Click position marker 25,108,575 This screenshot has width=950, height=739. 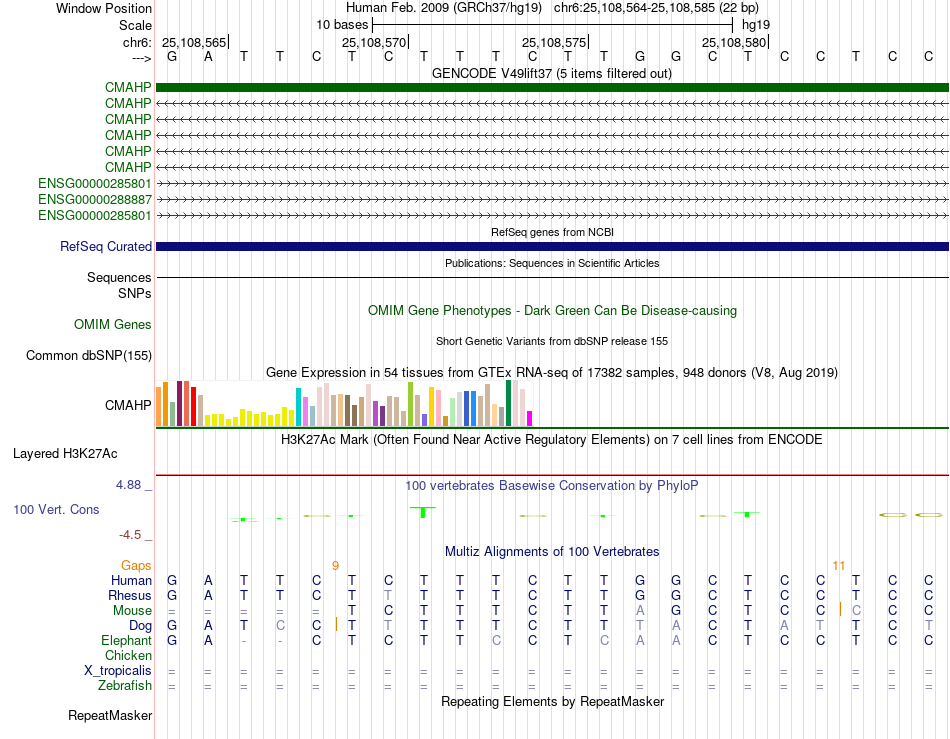tap(554, 42)
